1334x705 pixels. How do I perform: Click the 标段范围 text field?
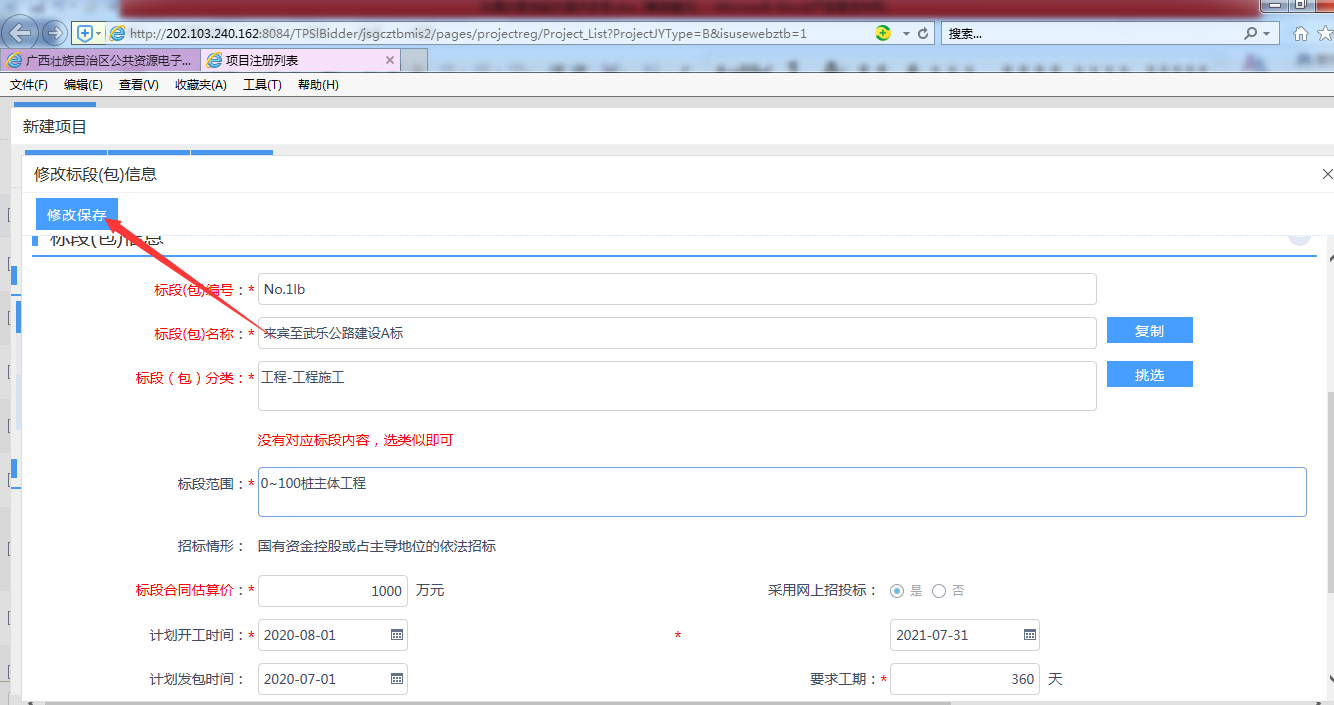point(782,492)
